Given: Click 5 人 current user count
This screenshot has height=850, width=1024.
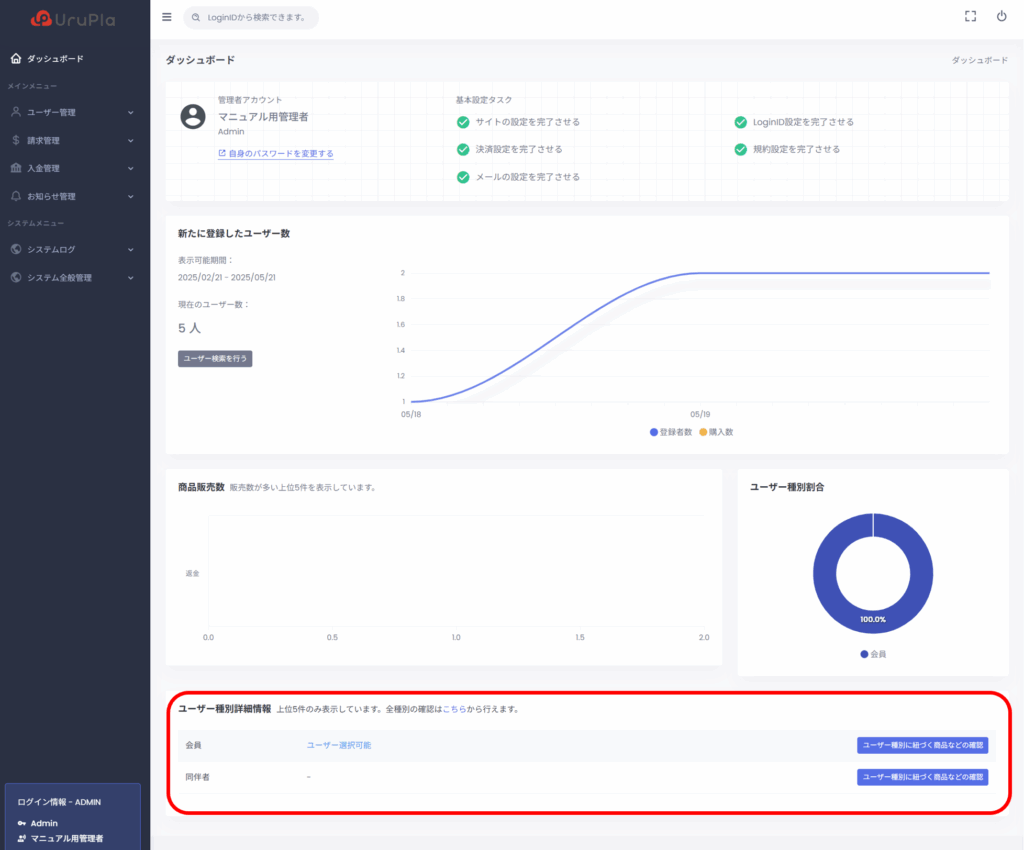Looking at the screenshot, I should pos(189,328).
